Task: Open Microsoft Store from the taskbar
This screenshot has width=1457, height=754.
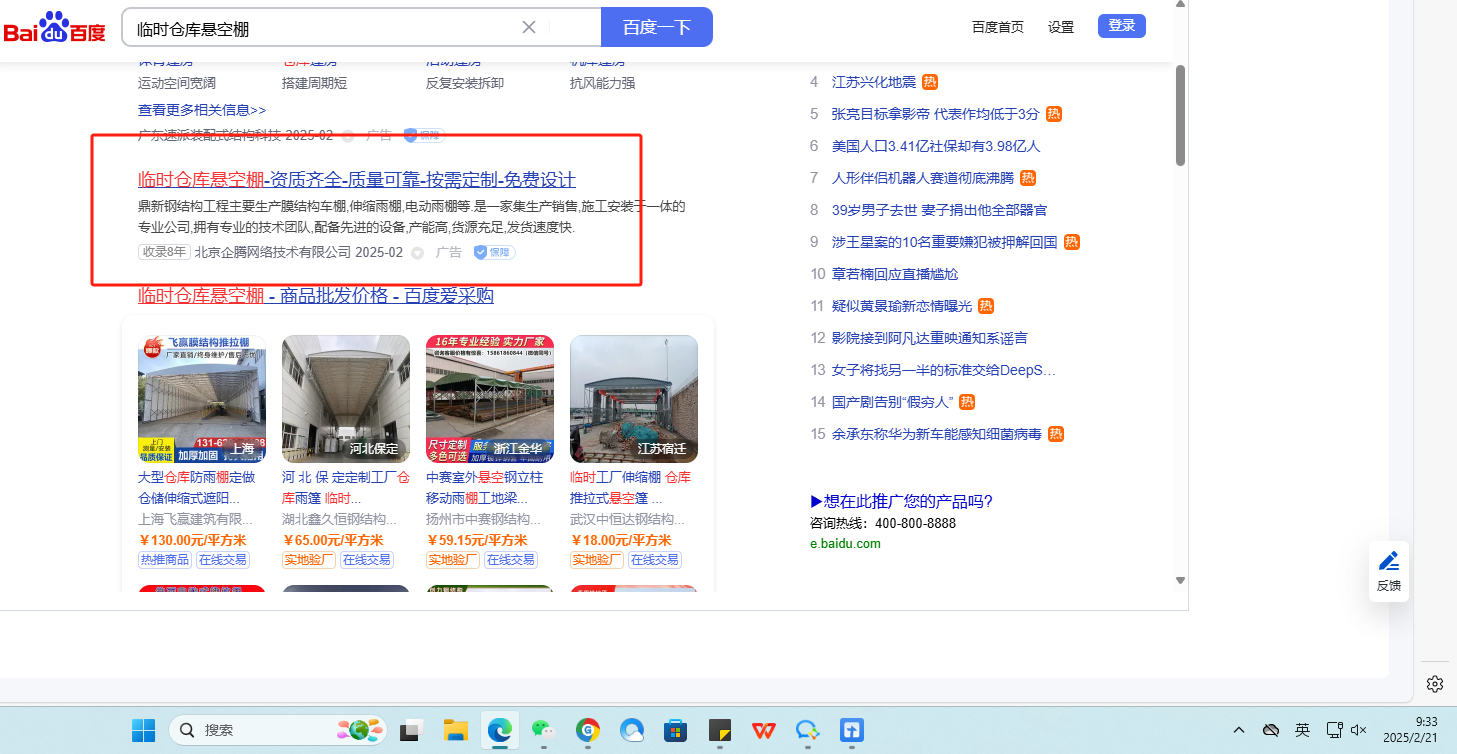Action: tap(675, 730)
